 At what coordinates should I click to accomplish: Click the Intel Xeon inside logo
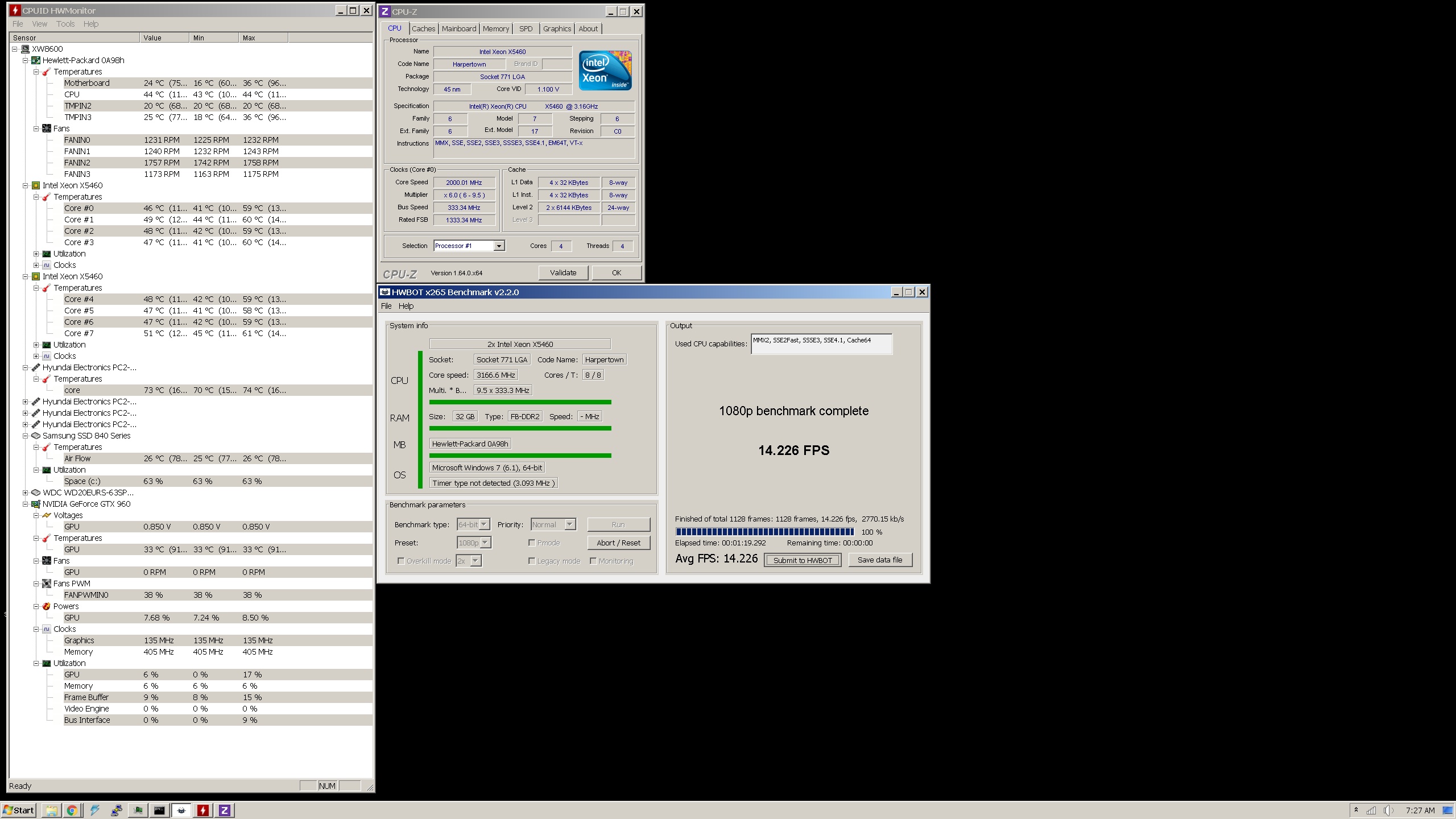coord(605,71)
